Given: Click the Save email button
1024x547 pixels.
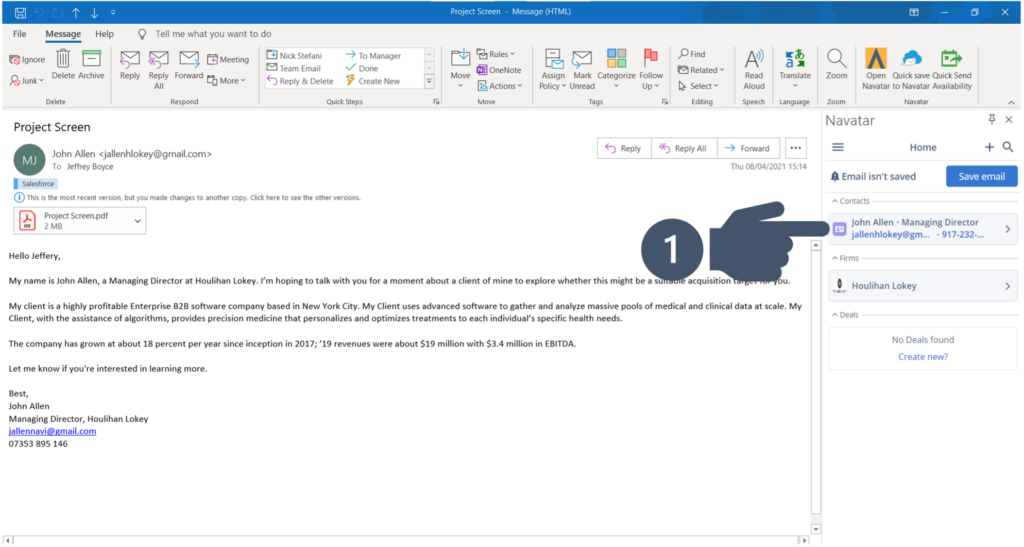Looking at the screenshot, I should pos(982,176).
